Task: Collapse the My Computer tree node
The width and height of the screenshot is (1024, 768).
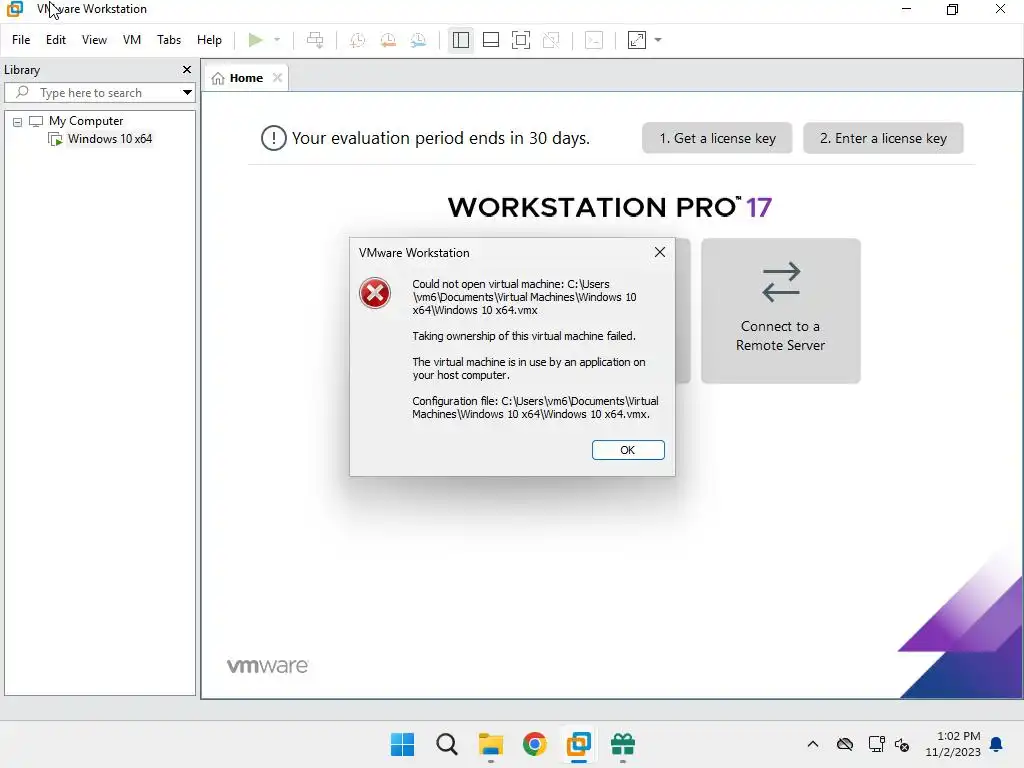Action: (18, 122)
